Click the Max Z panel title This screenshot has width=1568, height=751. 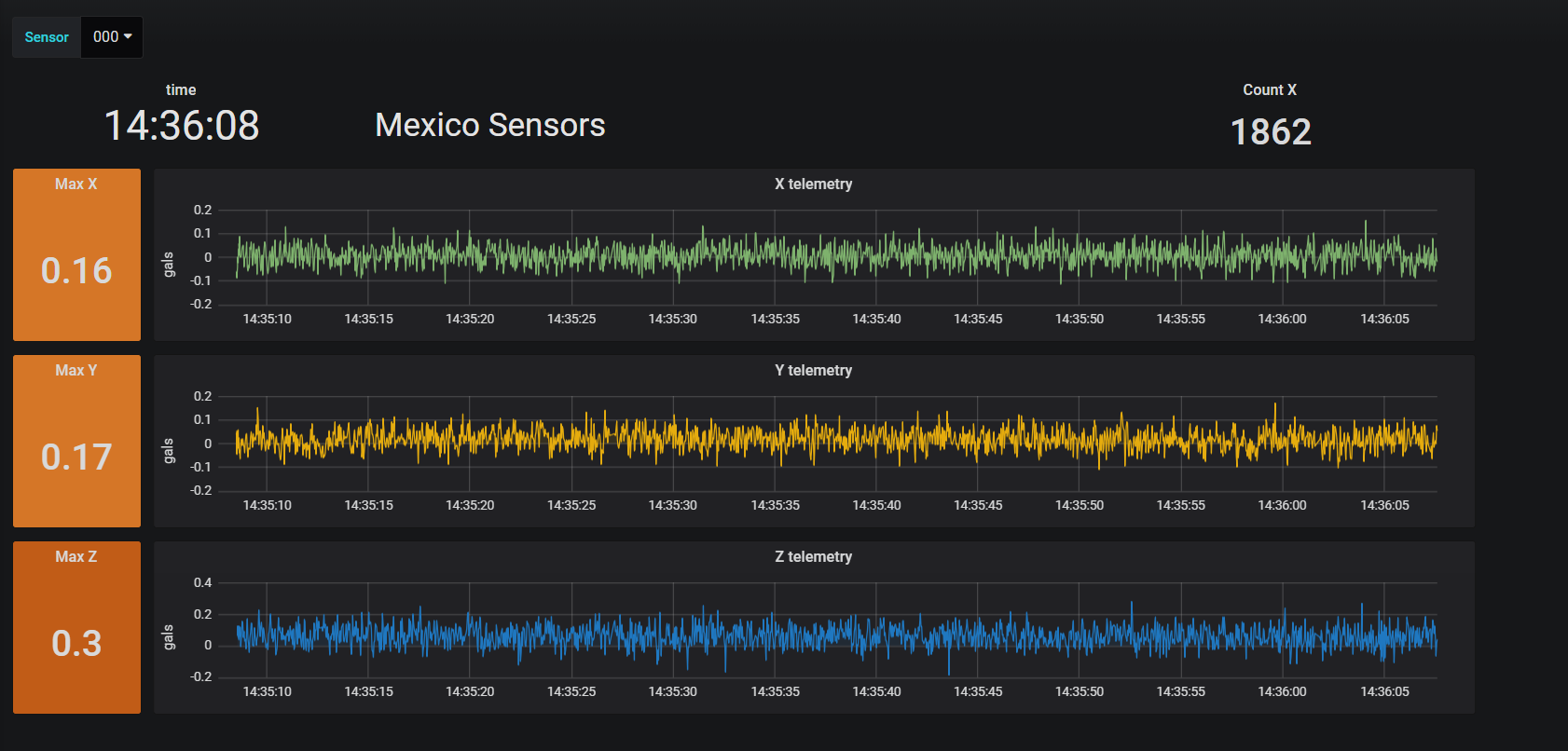pyautogui.click(x=76, y=556)
